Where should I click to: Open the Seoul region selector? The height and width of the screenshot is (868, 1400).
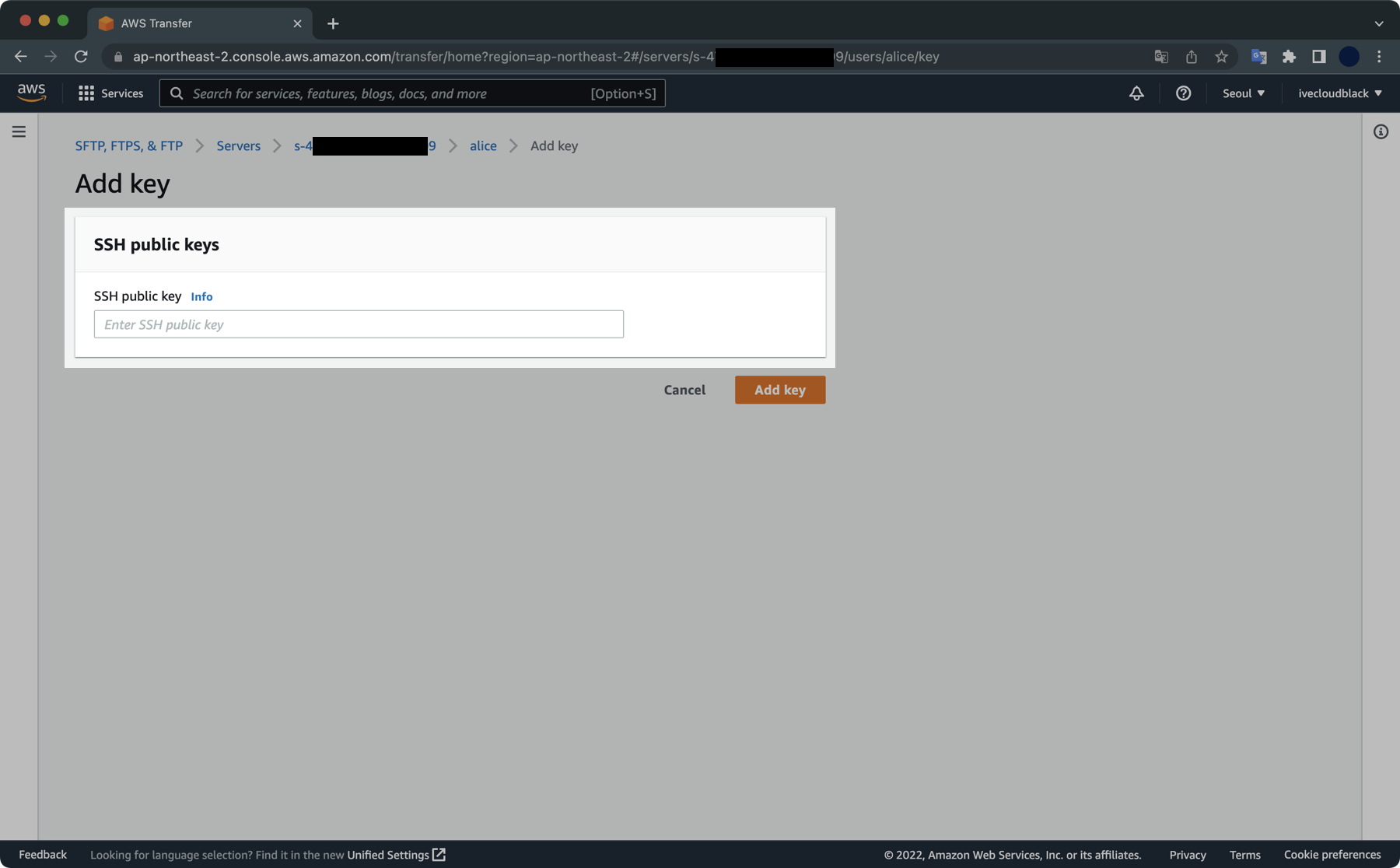[x=1242, y=93]
